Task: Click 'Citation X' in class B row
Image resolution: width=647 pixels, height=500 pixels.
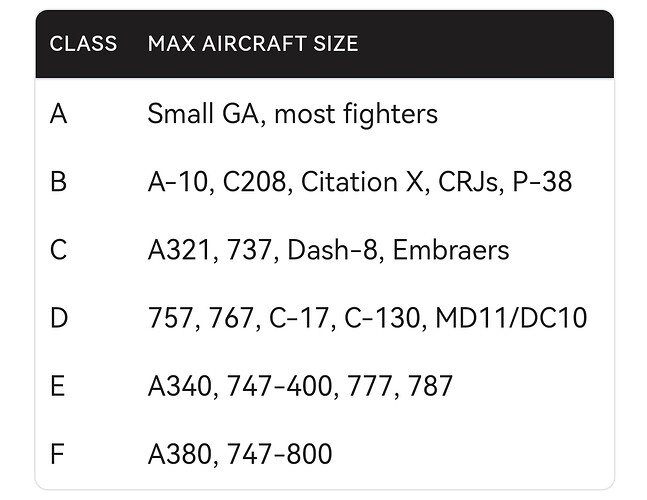Action: pos(362,182)
